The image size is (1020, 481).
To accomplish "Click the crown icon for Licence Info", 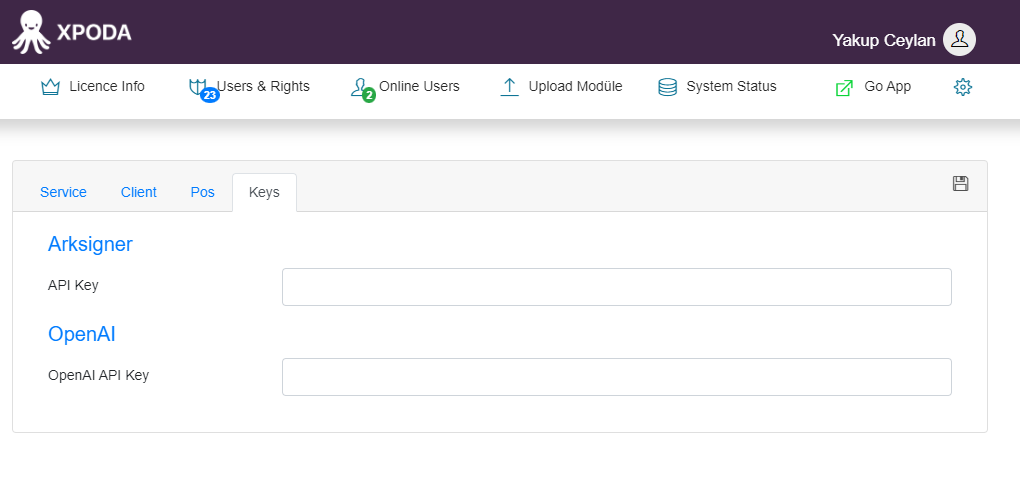I will (x=50, y=87).
